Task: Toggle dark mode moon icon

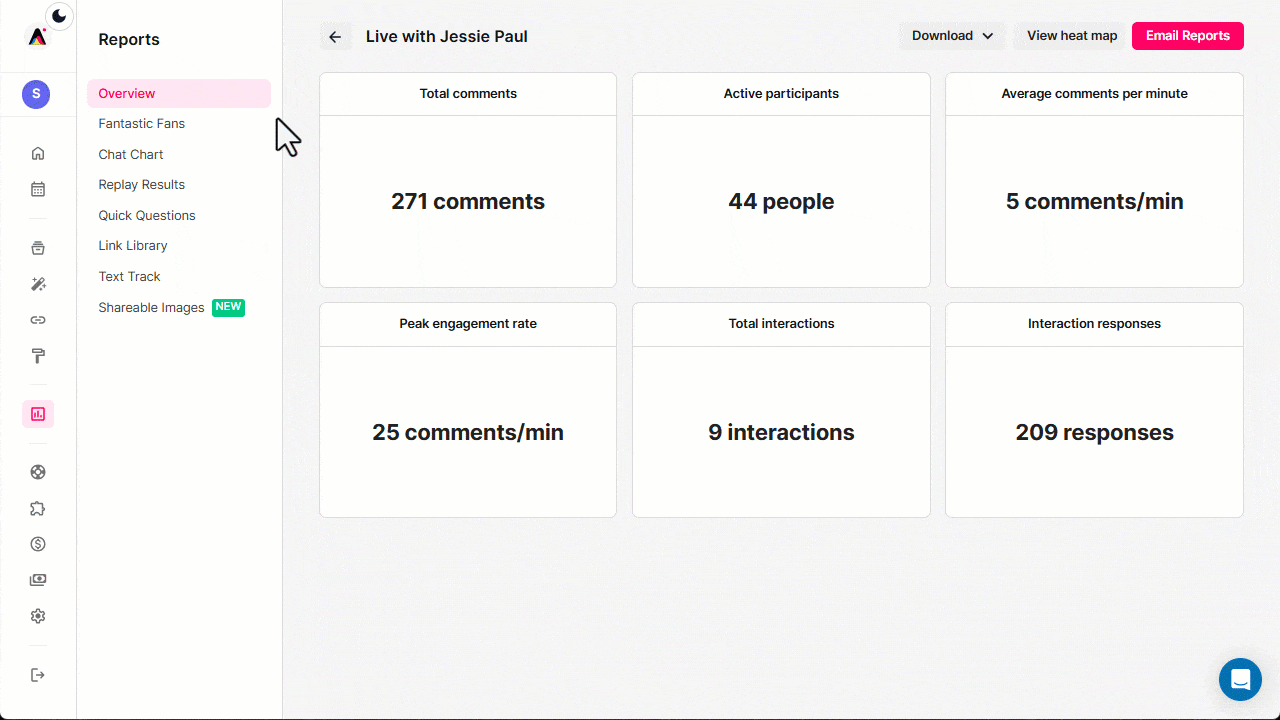Action: tap(61, 15)
